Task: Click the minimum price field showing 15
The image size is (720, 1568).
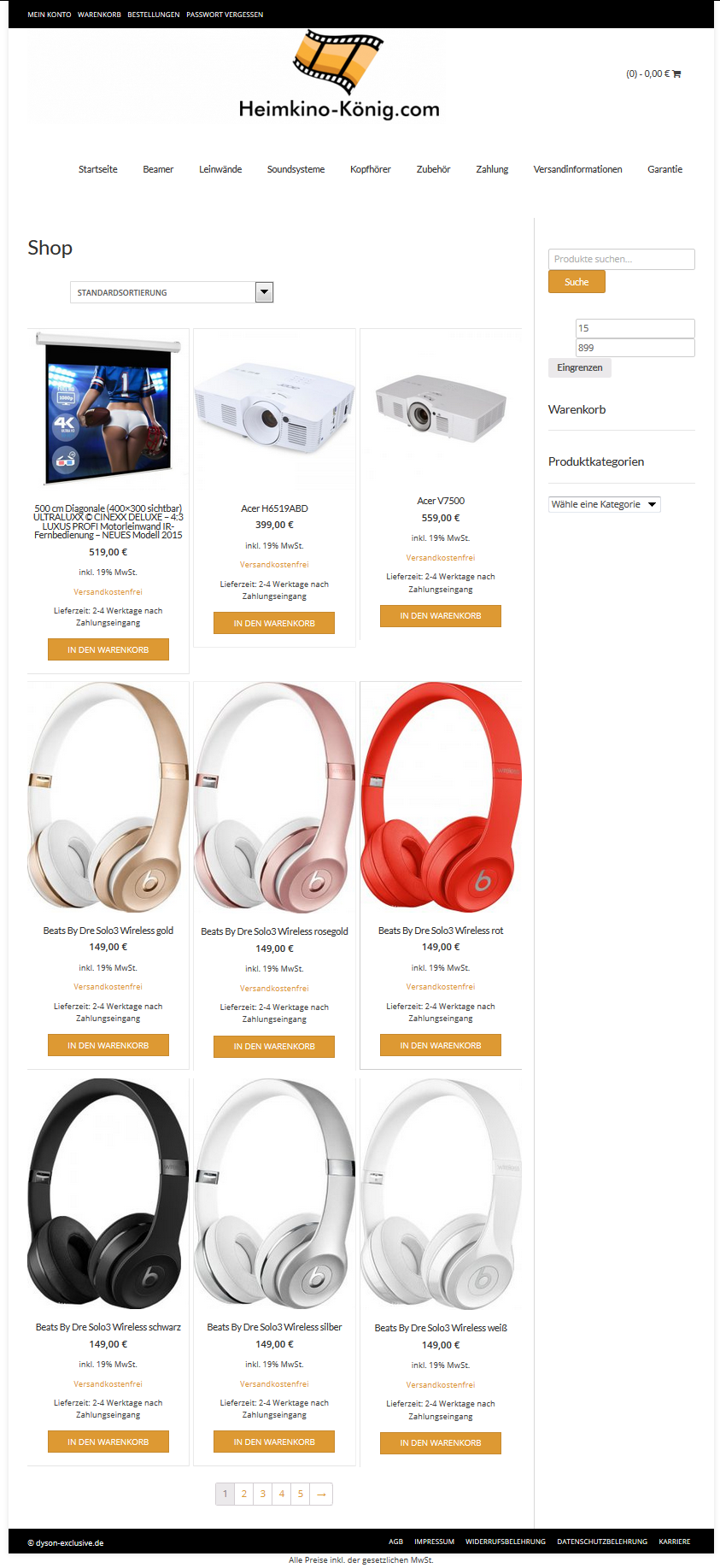Action: [635, 328]
